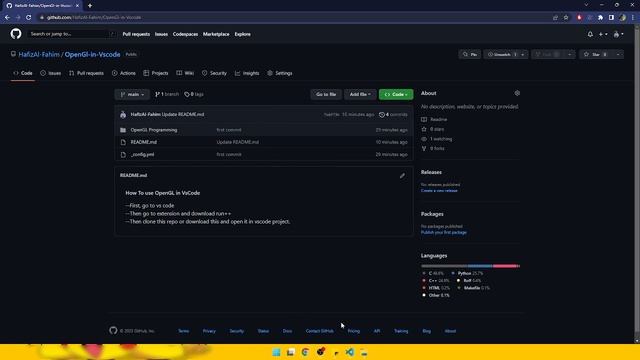Click Create a new release
640x360 pixels.
pyautogui.click(x=439, y=191)
